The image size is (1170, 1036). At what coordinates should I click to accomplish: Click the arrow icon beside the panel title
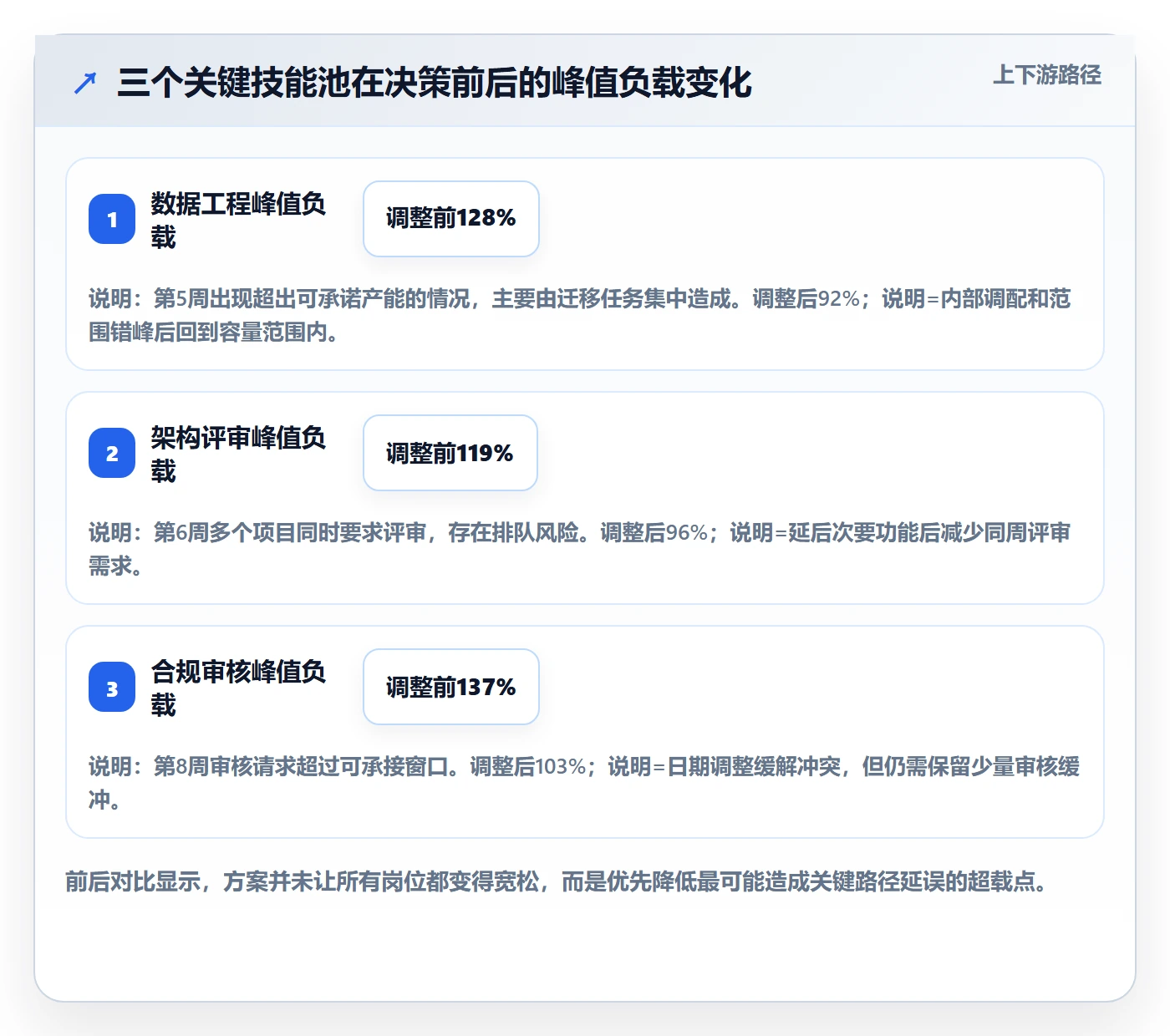[85, 83]
